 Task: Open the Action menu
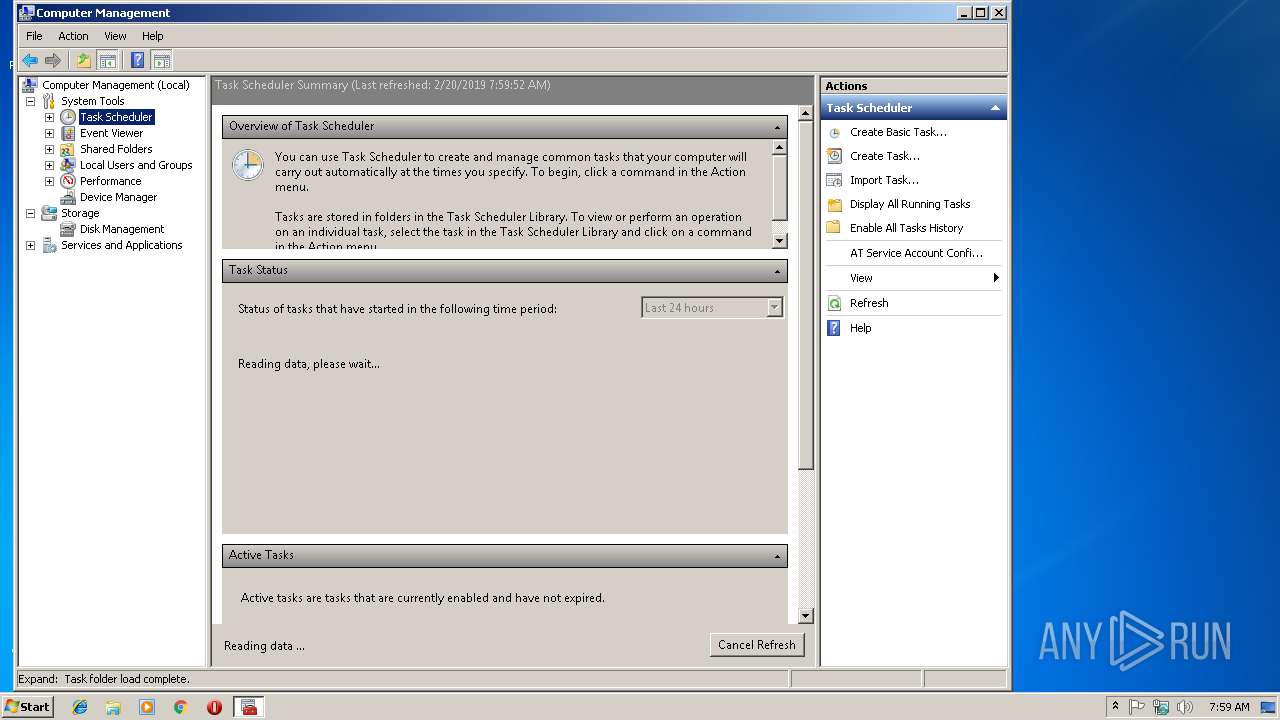tap(73, 36)
